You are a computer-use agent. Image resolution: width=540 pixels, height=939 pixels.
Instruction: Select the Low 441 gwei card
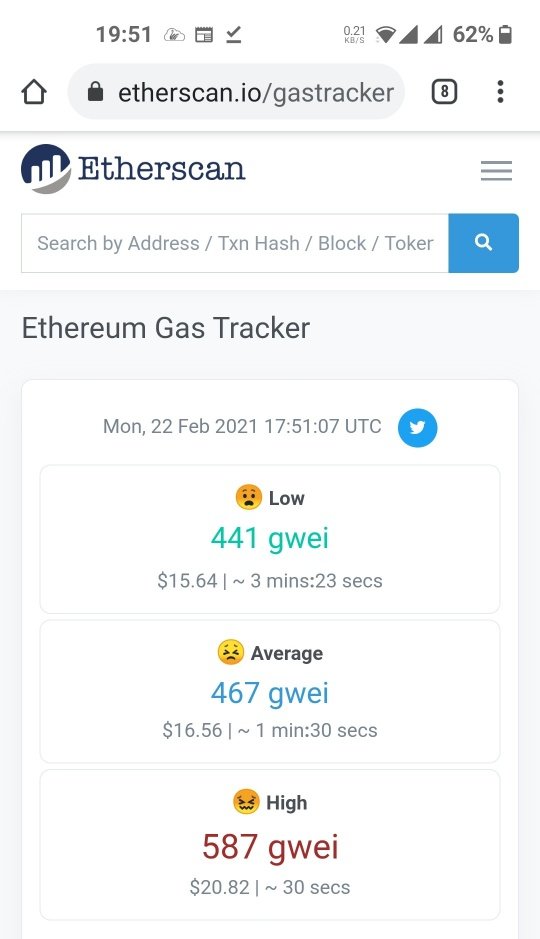[x=270, y=539]
